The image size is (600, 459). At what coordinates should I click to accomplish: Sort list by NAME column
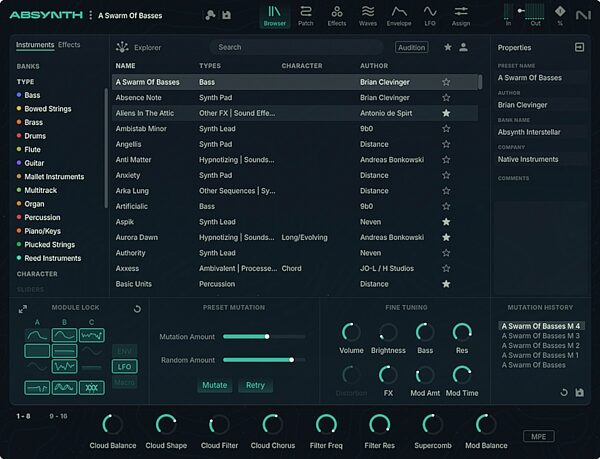[126, 66]
